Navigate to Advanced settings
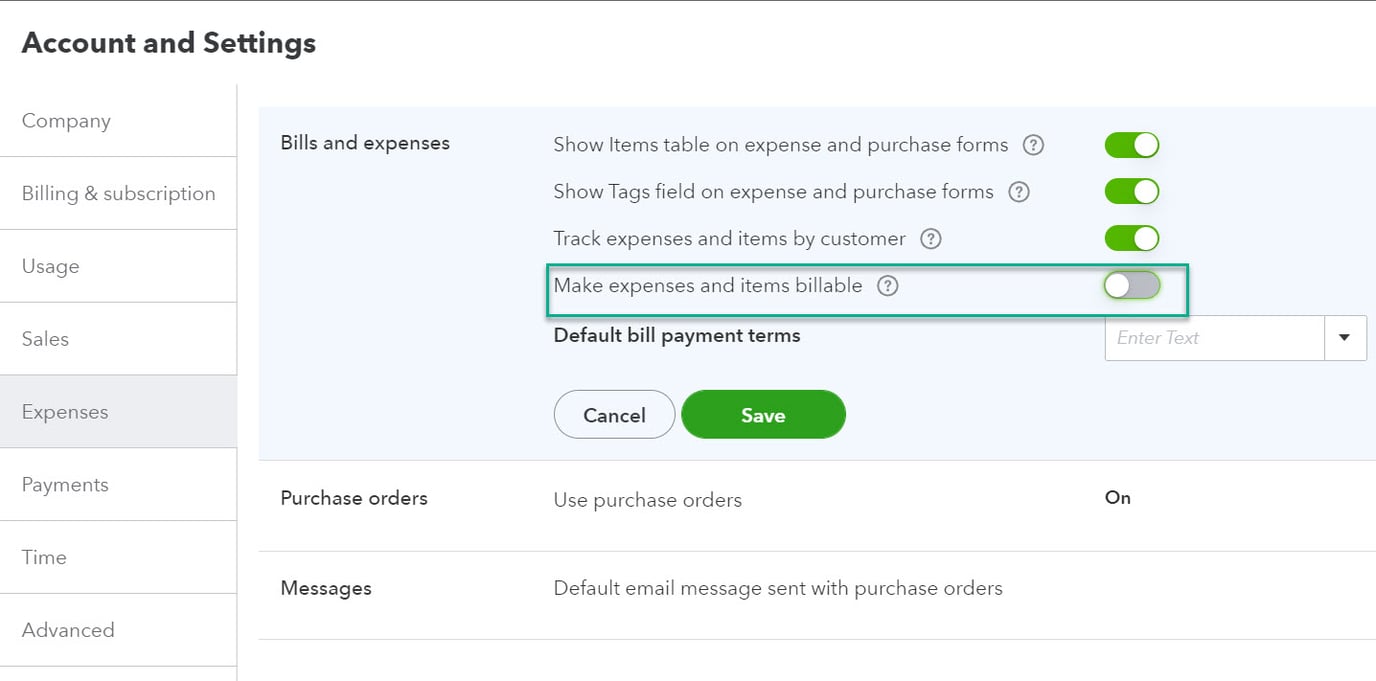The image size is (1376, 681). [x=67, y=630]
